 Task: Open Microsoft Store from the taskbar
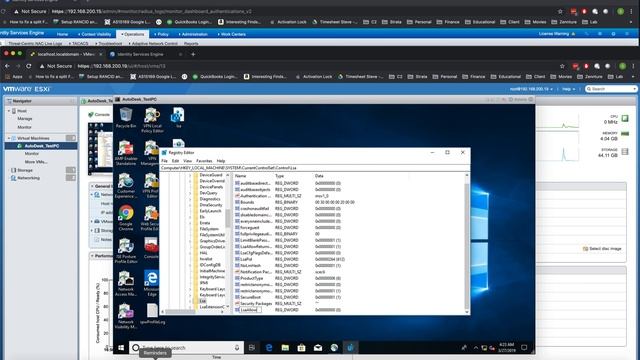coord(301,348)
